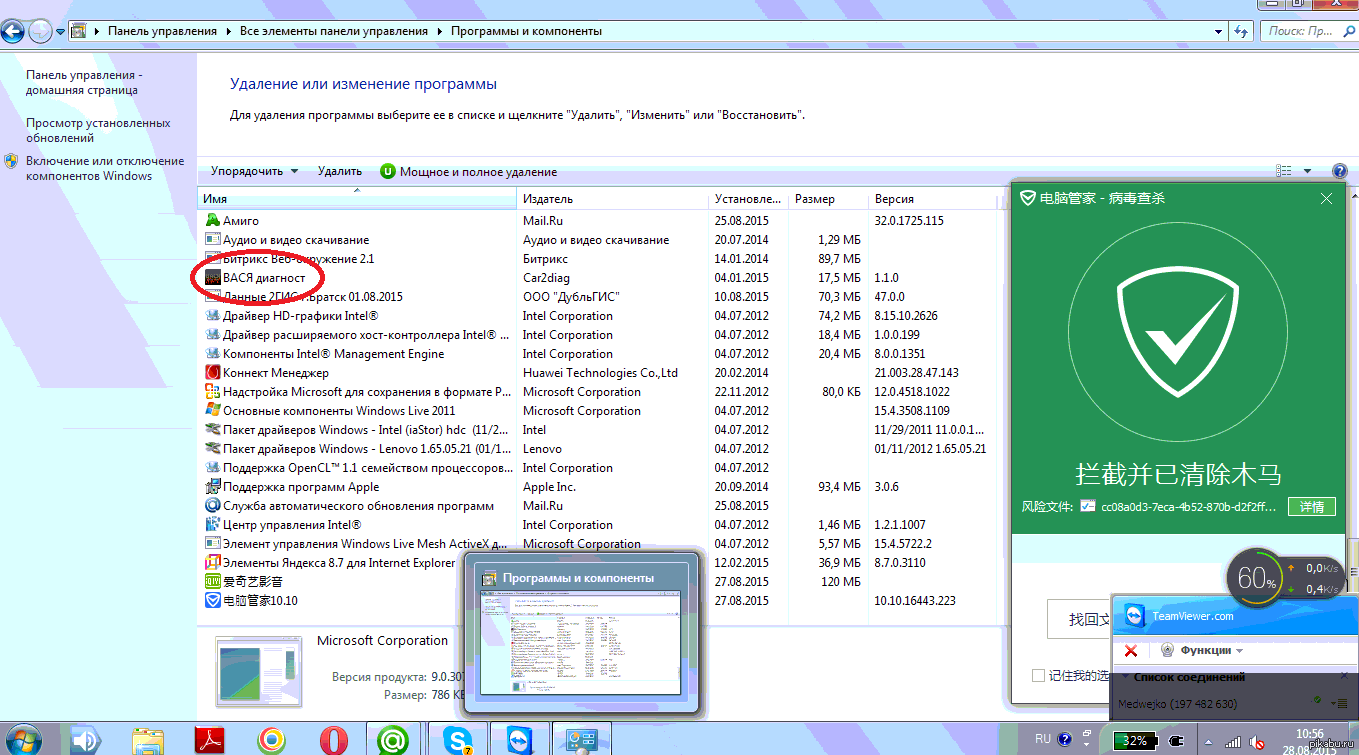Close the green 电脑管家 popup with X

pos(1326,198)
